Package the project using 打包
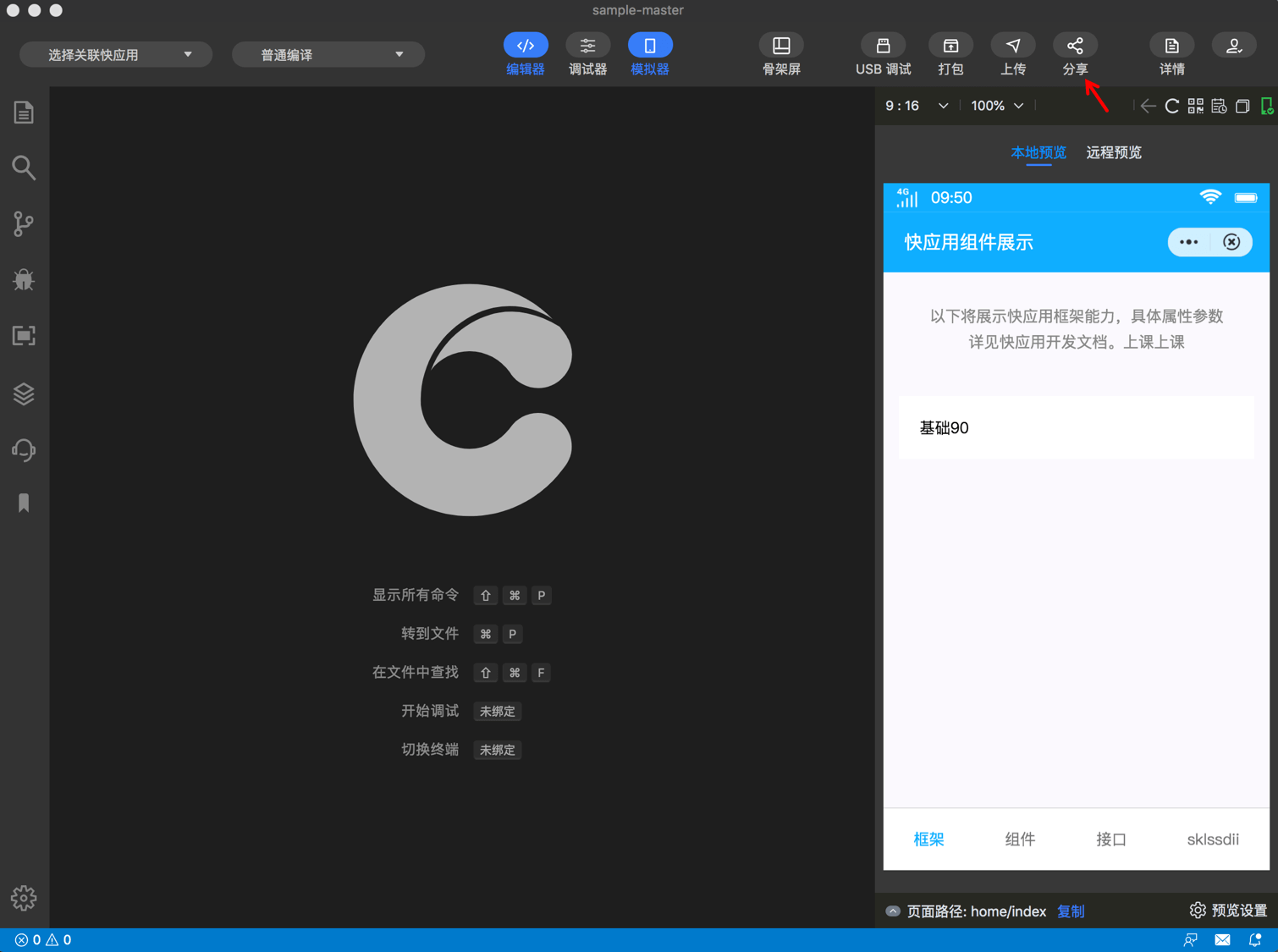The image size is (1278, 952). 950,53
